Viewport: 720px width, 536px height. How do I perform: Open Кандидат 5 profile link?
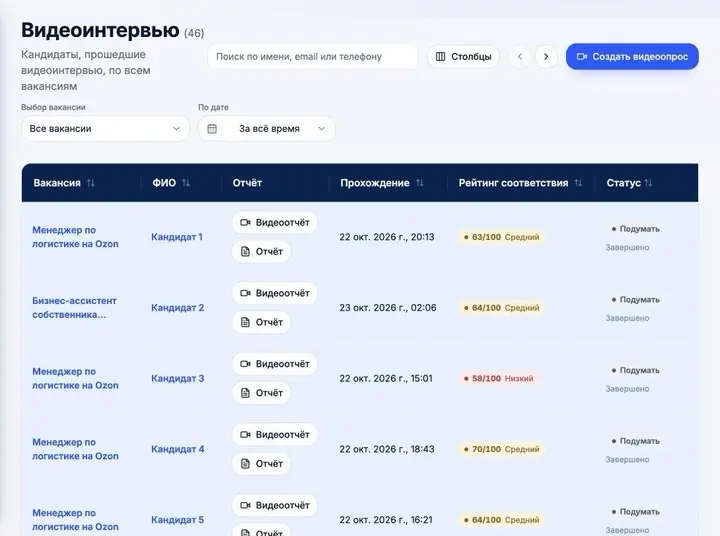pos(178,520)
